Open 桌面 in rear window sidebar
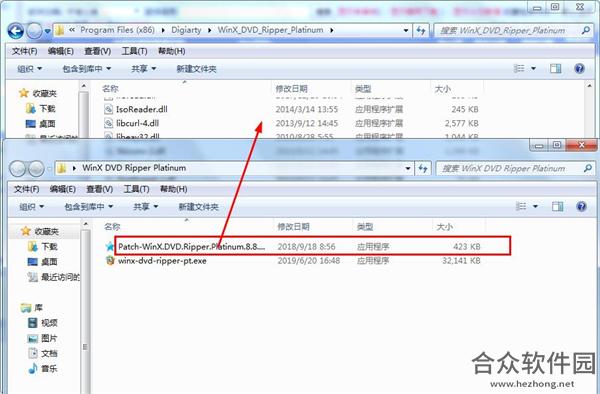 pos(41,124)
